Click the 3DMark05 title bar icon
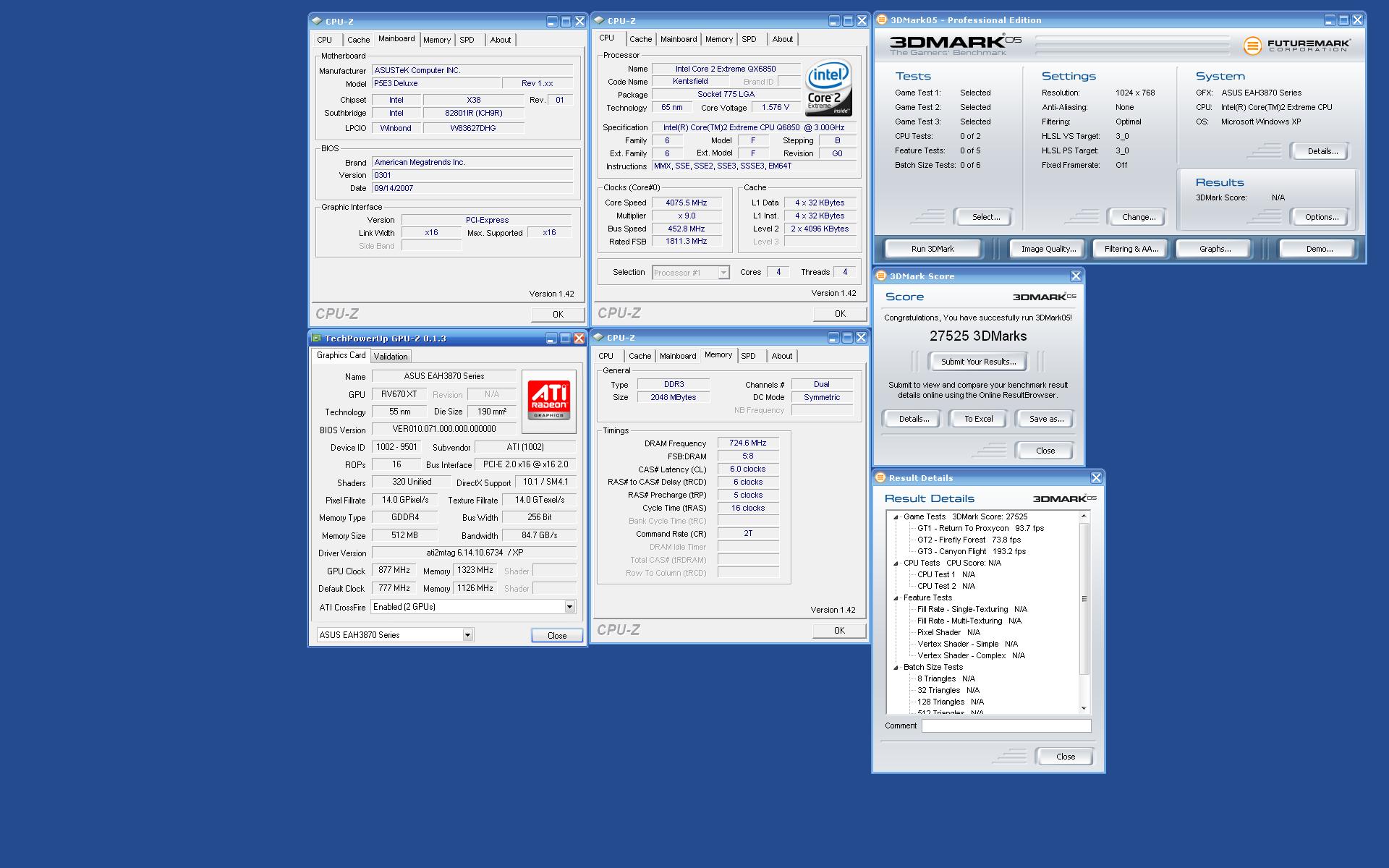The height and width of the screenshot is (868, 1389). [x=882, y=20]
